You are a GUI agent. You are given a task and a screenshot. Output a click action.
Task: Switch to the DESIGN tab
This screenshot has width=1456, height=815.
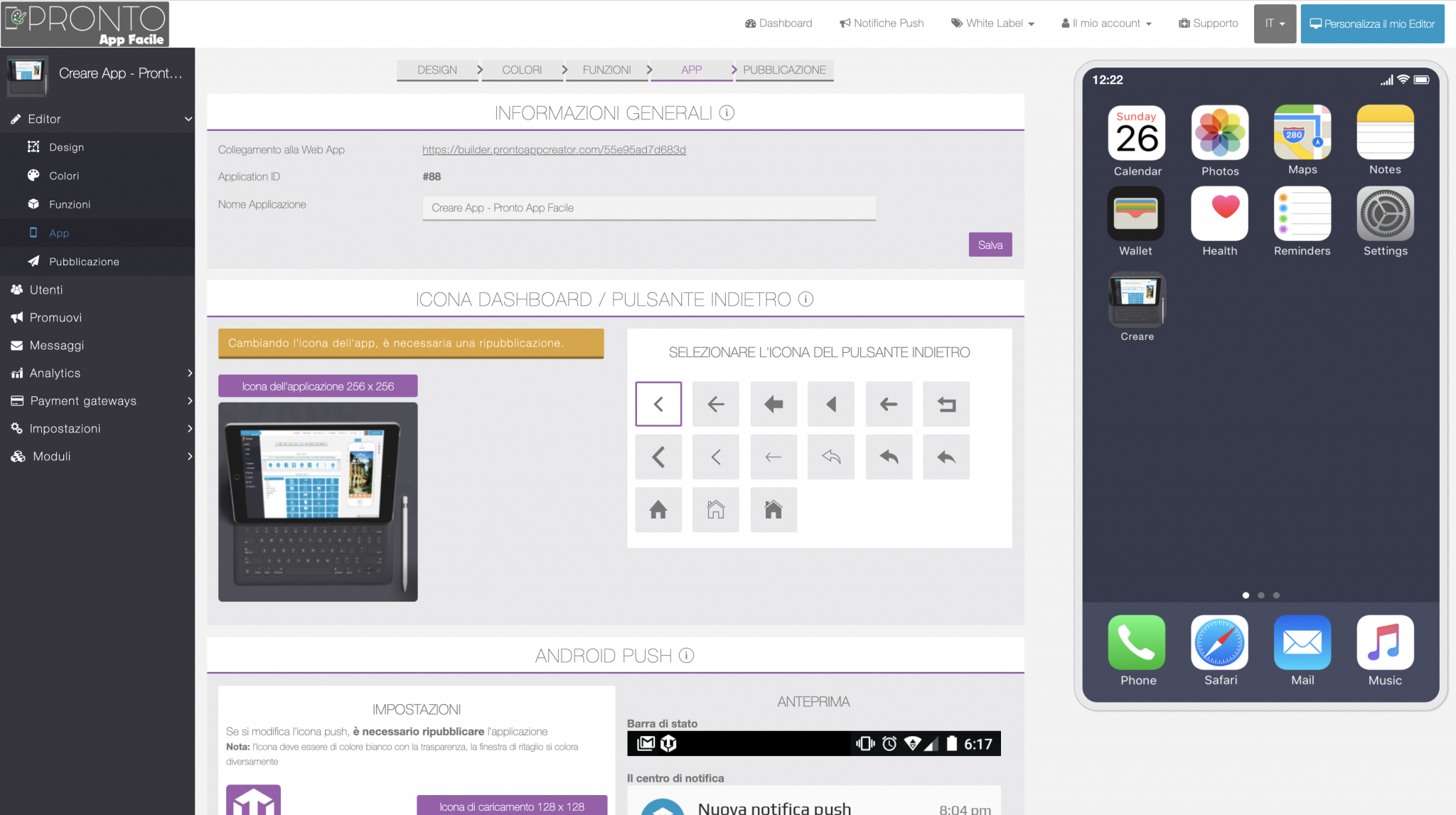pyautogui.click(x=437, y=70)
